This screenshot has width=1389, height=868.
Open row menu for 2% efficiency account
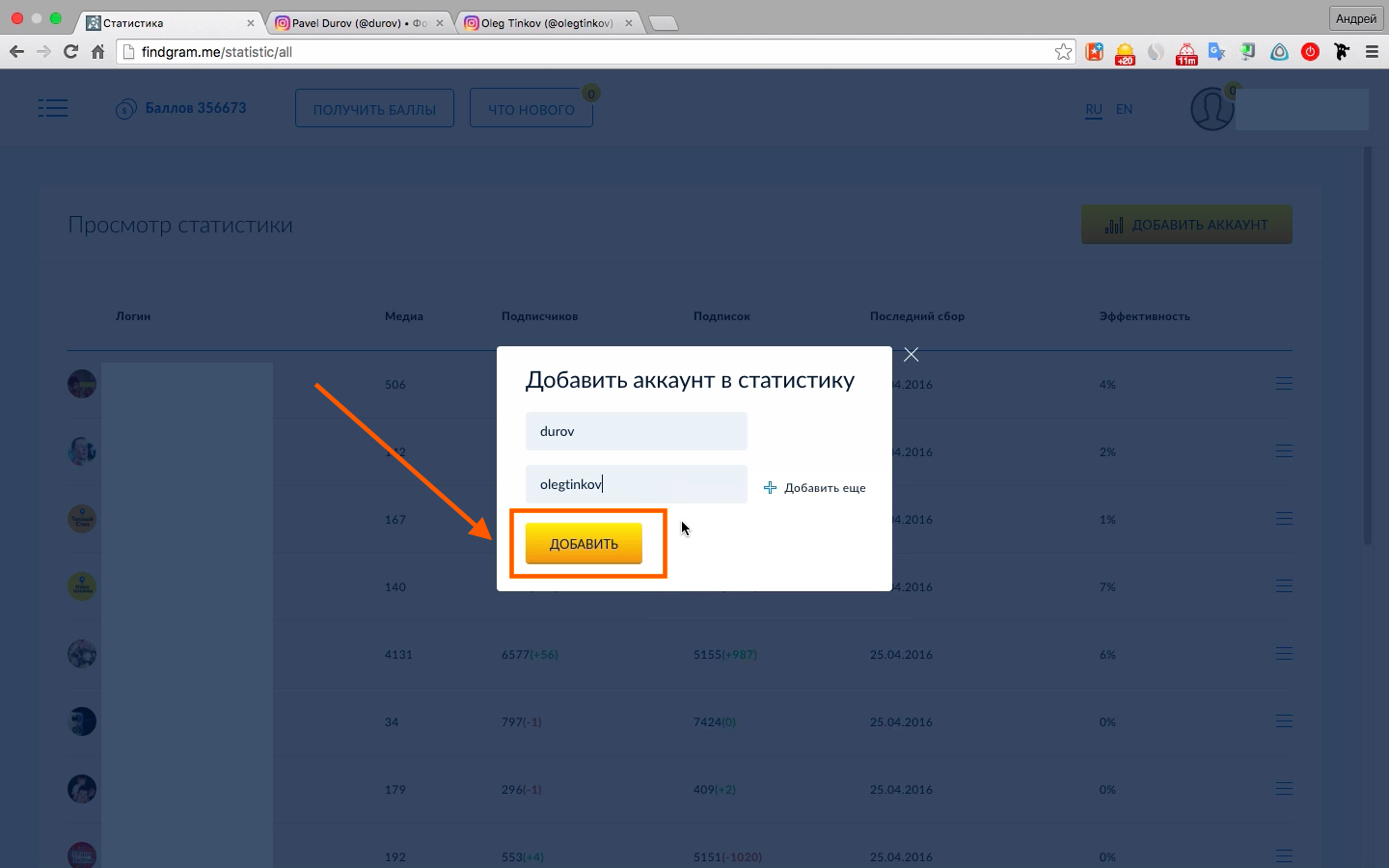pyautogui.click(x=1284, y=451)
